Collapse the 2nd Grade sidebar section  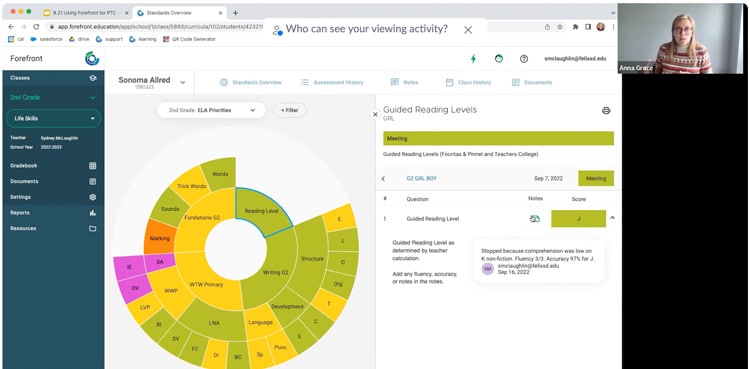93,98
